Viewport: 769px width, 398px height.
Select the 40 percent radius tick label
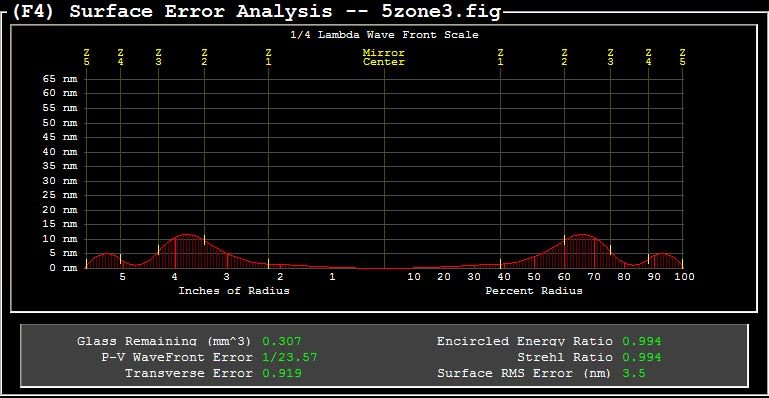pos(504,276)
